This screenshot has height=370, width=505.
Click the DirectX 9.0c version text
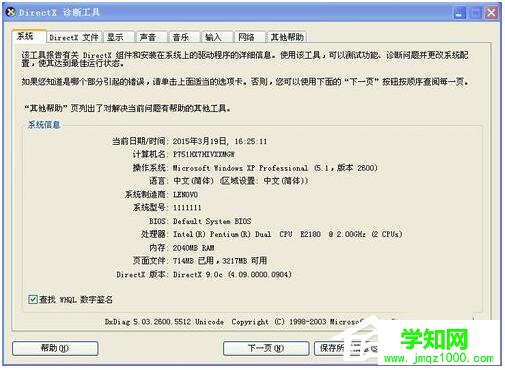pyautogui.click(x=232, y=274)
